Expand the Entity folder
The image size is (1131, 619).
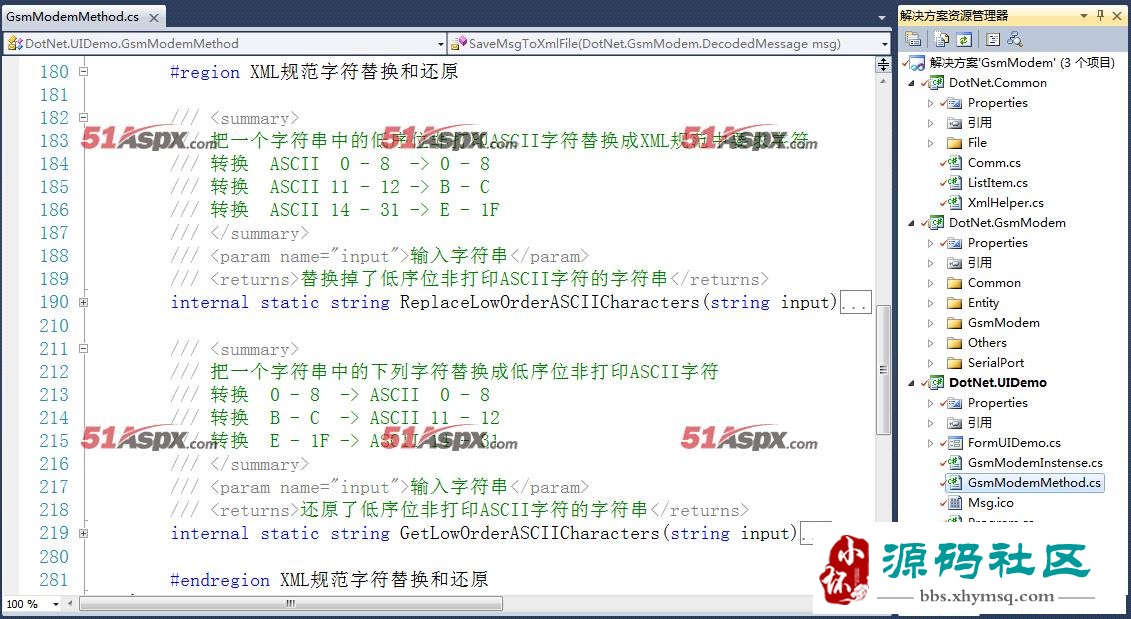[x=930, y=303]
